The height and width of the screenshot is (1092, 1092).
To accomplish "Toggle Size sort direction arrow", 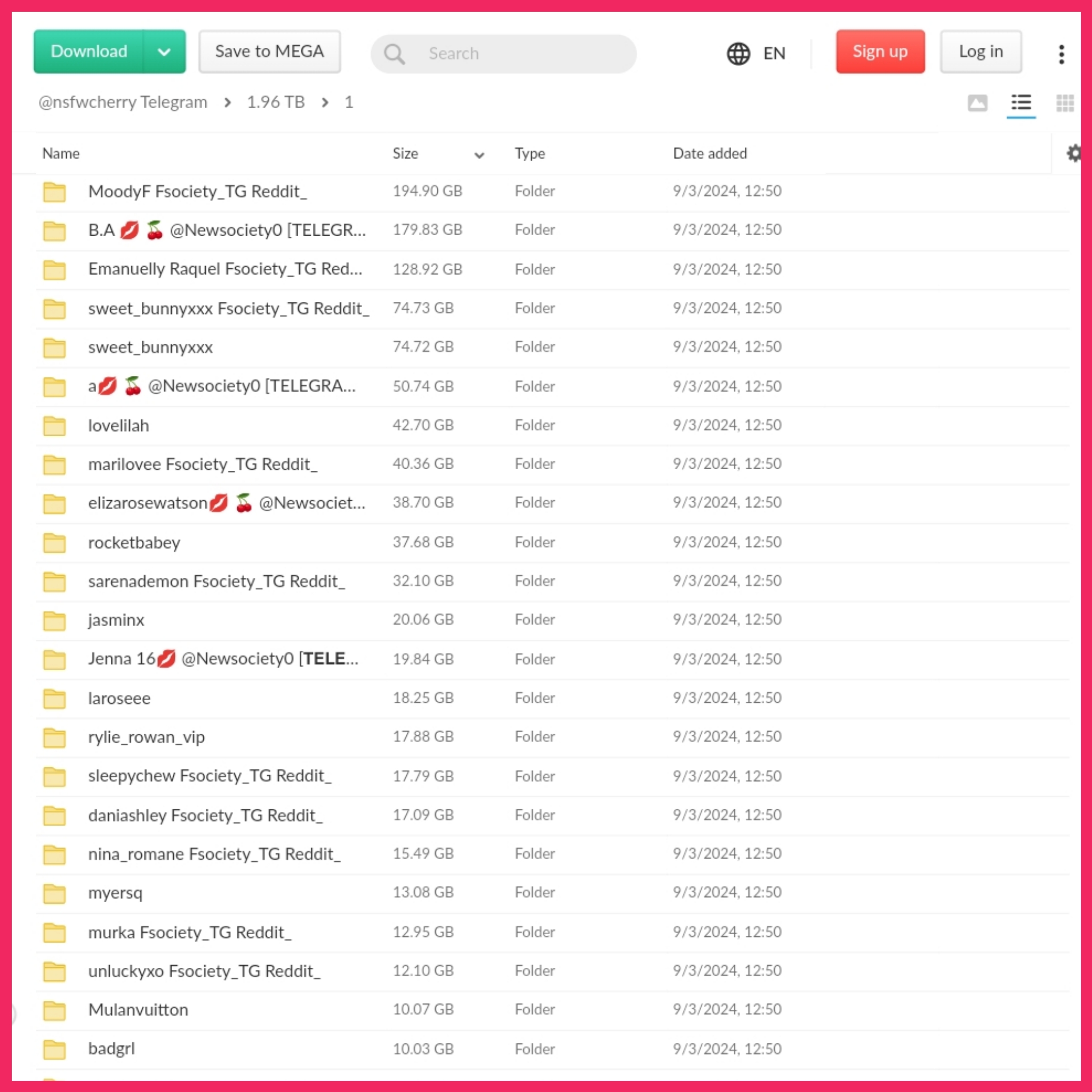I will tap(479, 155).
